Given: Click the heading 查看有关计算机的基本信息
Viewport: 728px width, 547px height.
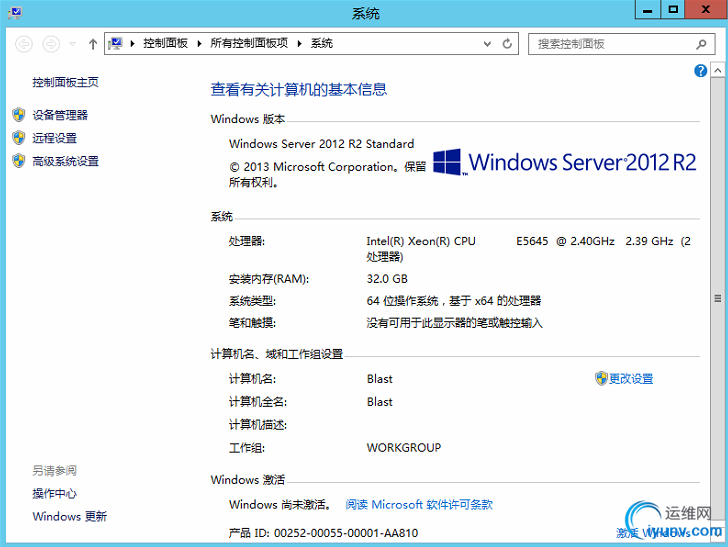Looking at the screenshot, I should 299,89.
